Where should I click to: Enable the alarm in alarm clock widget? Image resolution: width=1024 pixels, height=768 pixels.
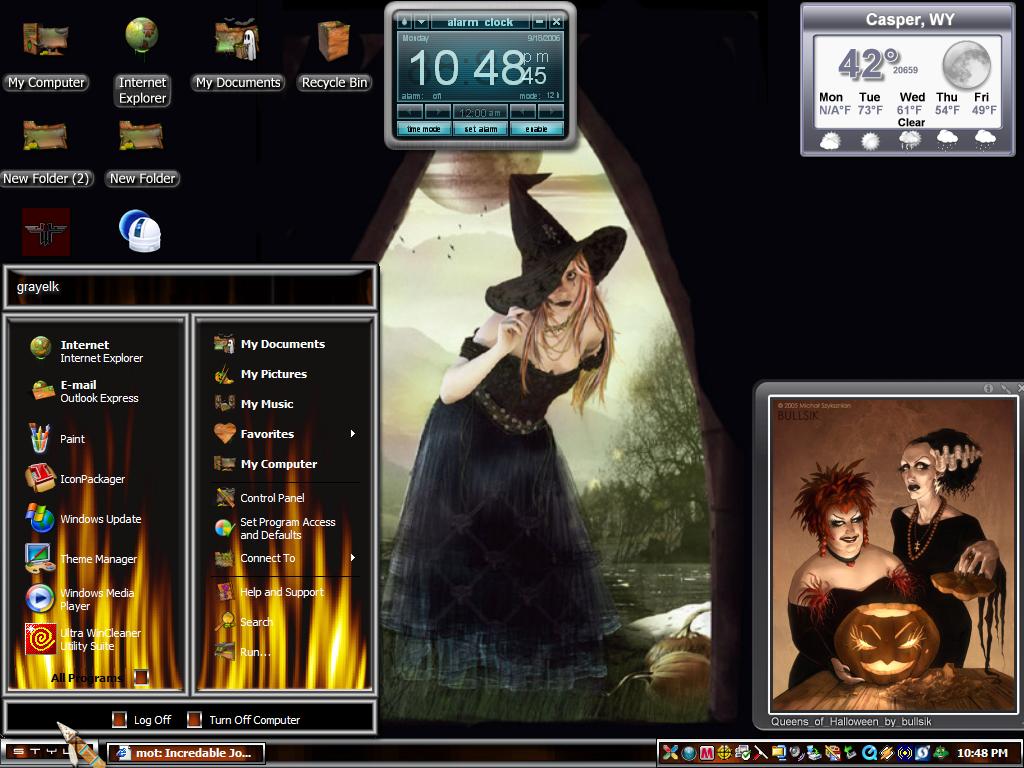536,129
